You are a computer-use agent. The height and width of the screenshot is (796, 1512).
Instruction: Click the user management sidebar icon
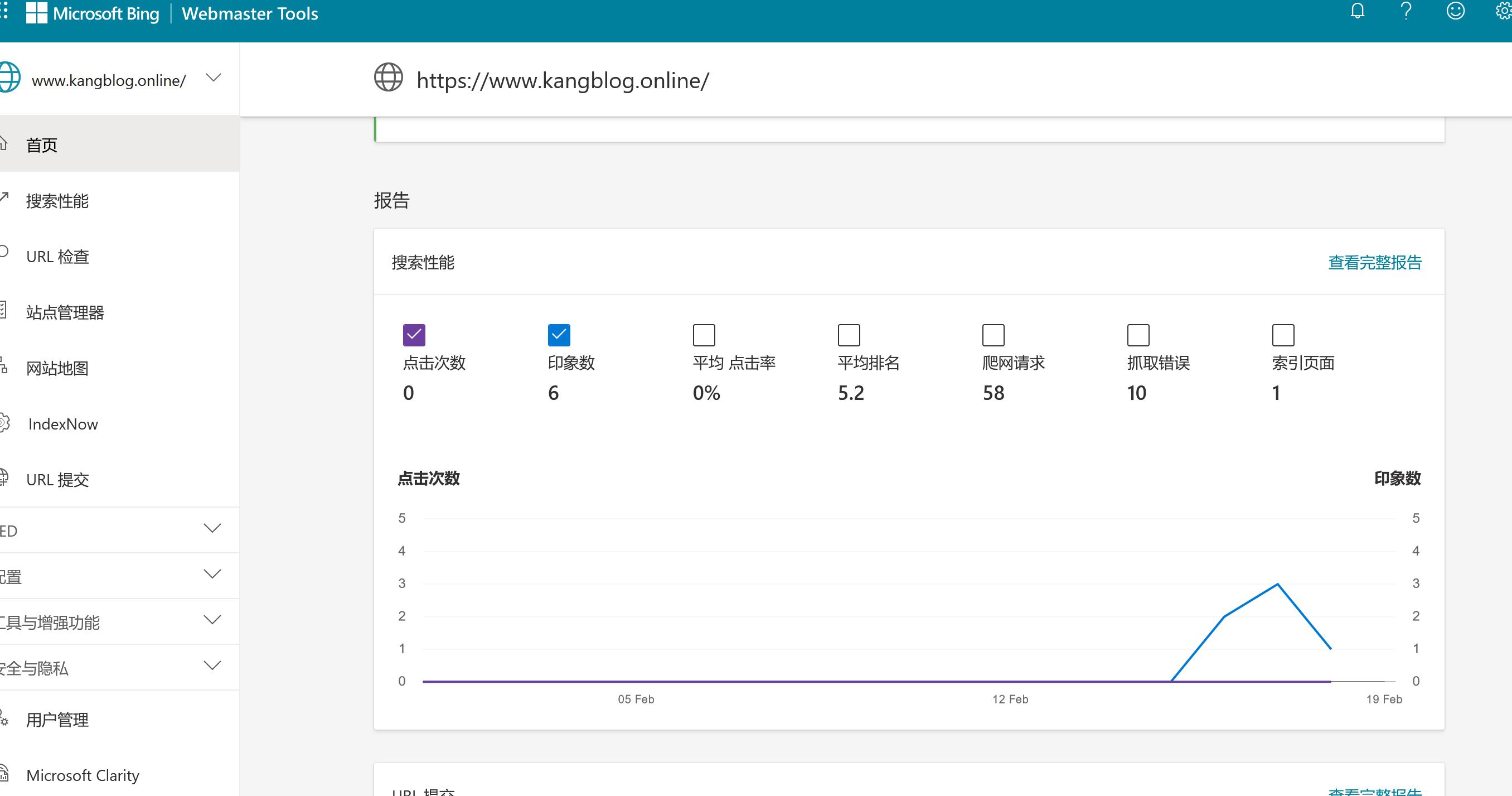point(3,717)
